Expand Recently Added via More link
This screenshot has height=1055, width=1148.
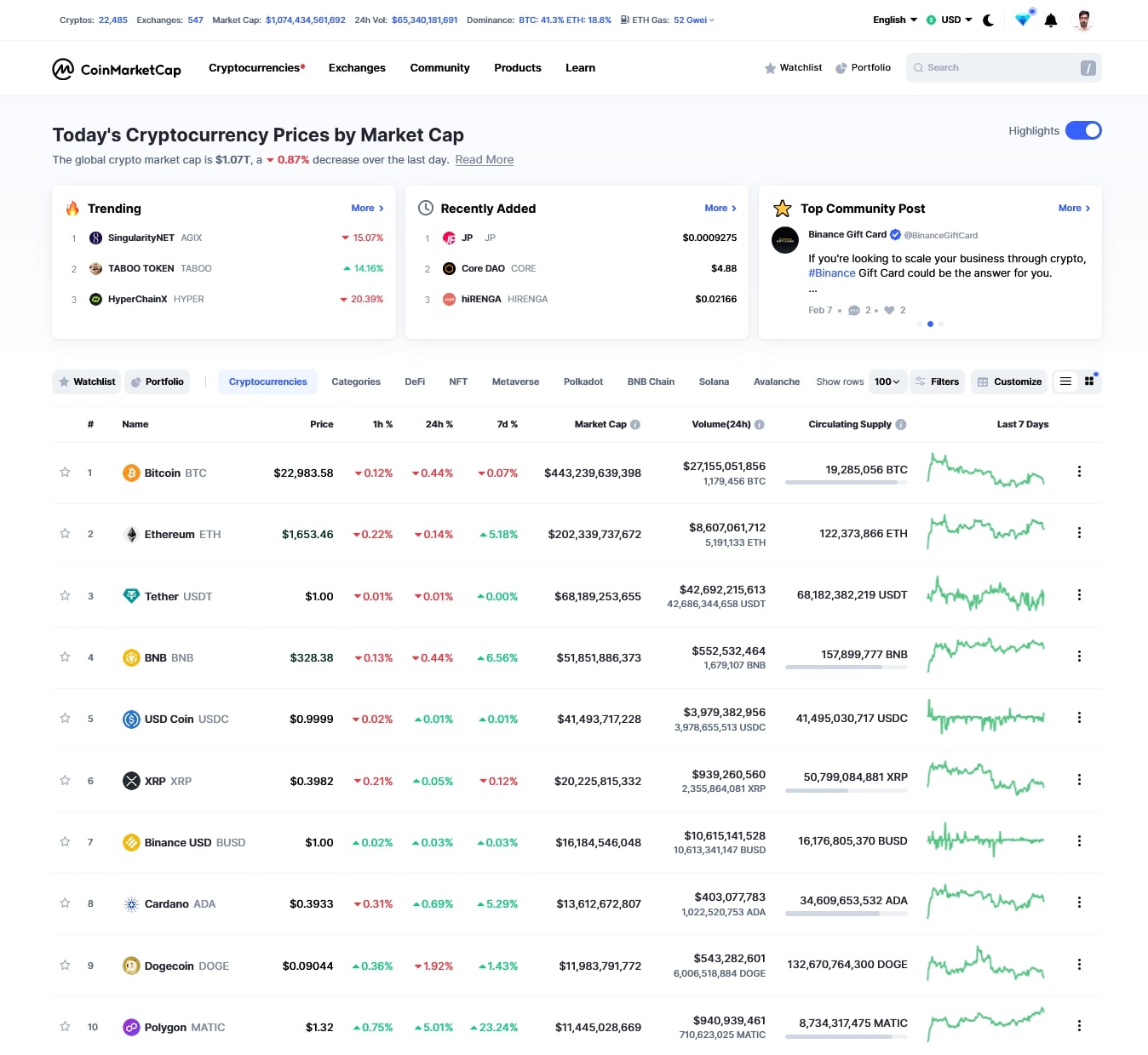coord(720,208)
